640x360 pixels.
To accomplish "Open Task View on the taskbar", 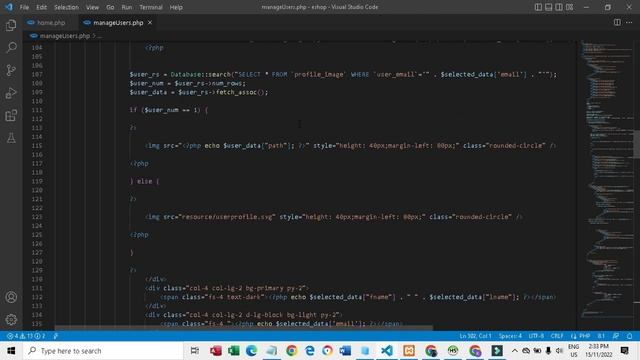I will tap(195, 351).
